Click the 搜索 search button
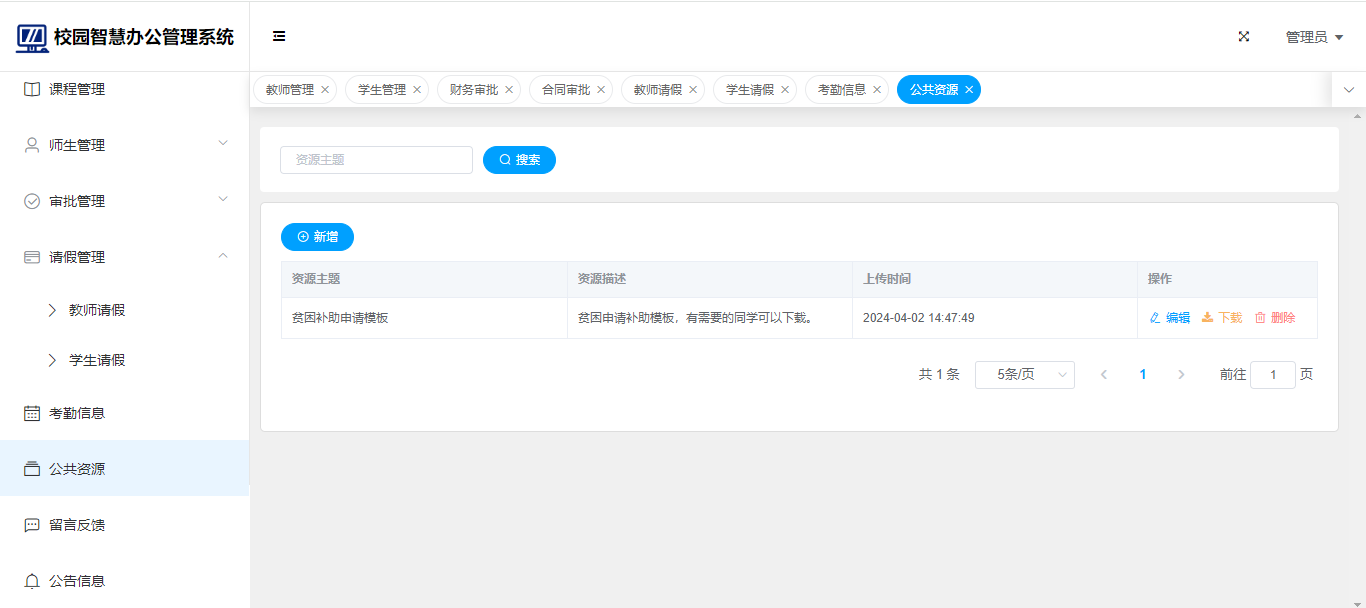The height and width of the screenshot is (608, 1366). (519, 160)
